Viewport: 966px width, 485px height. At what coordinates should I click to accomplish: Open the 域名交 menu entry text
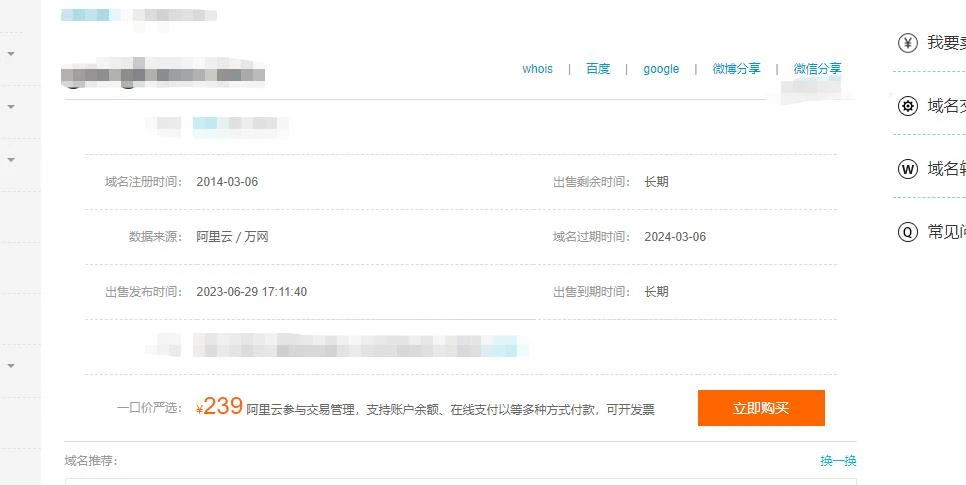point(946,106)
